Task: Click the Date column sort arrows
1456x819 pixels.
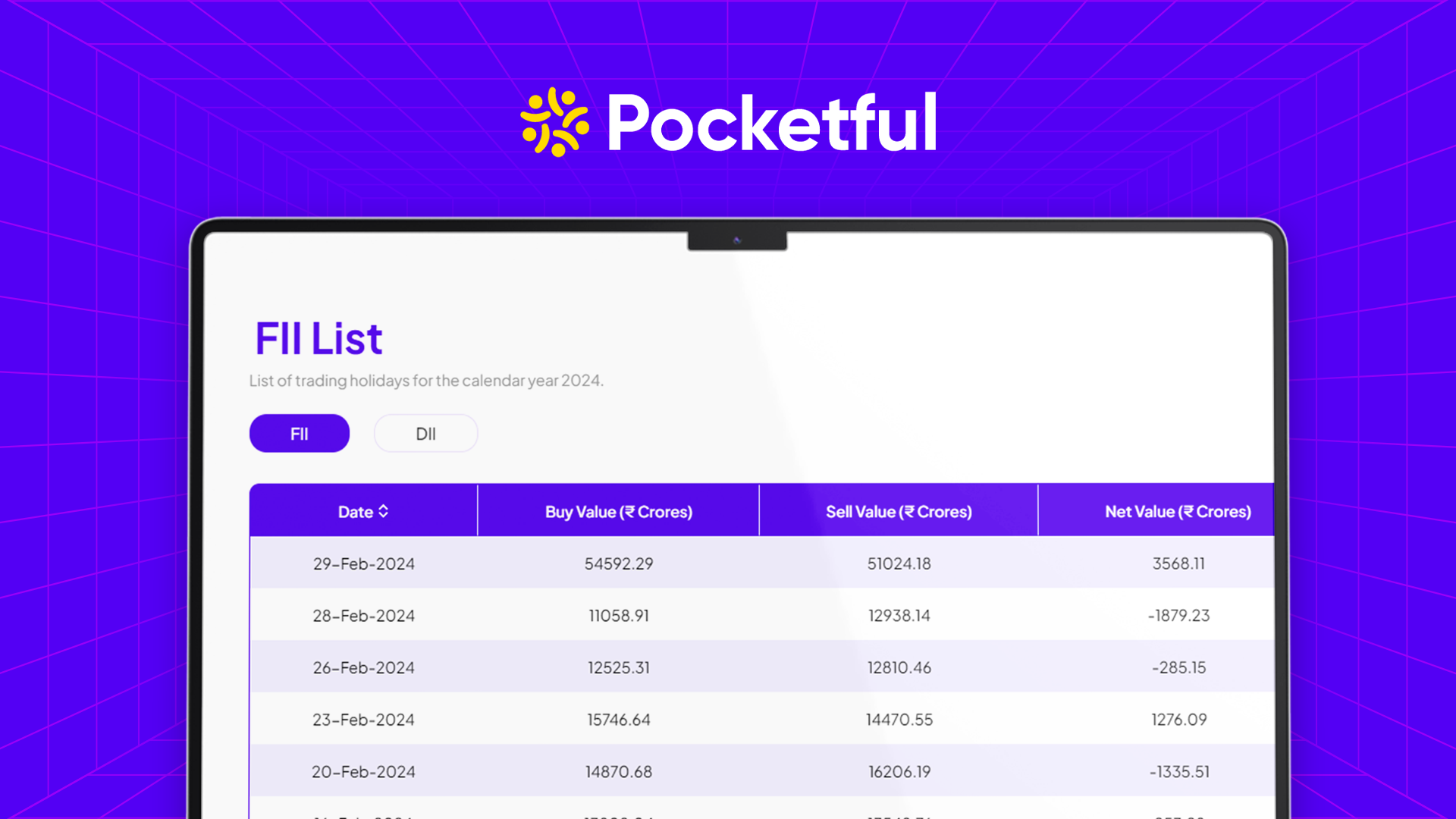Action: click(383, 512)
